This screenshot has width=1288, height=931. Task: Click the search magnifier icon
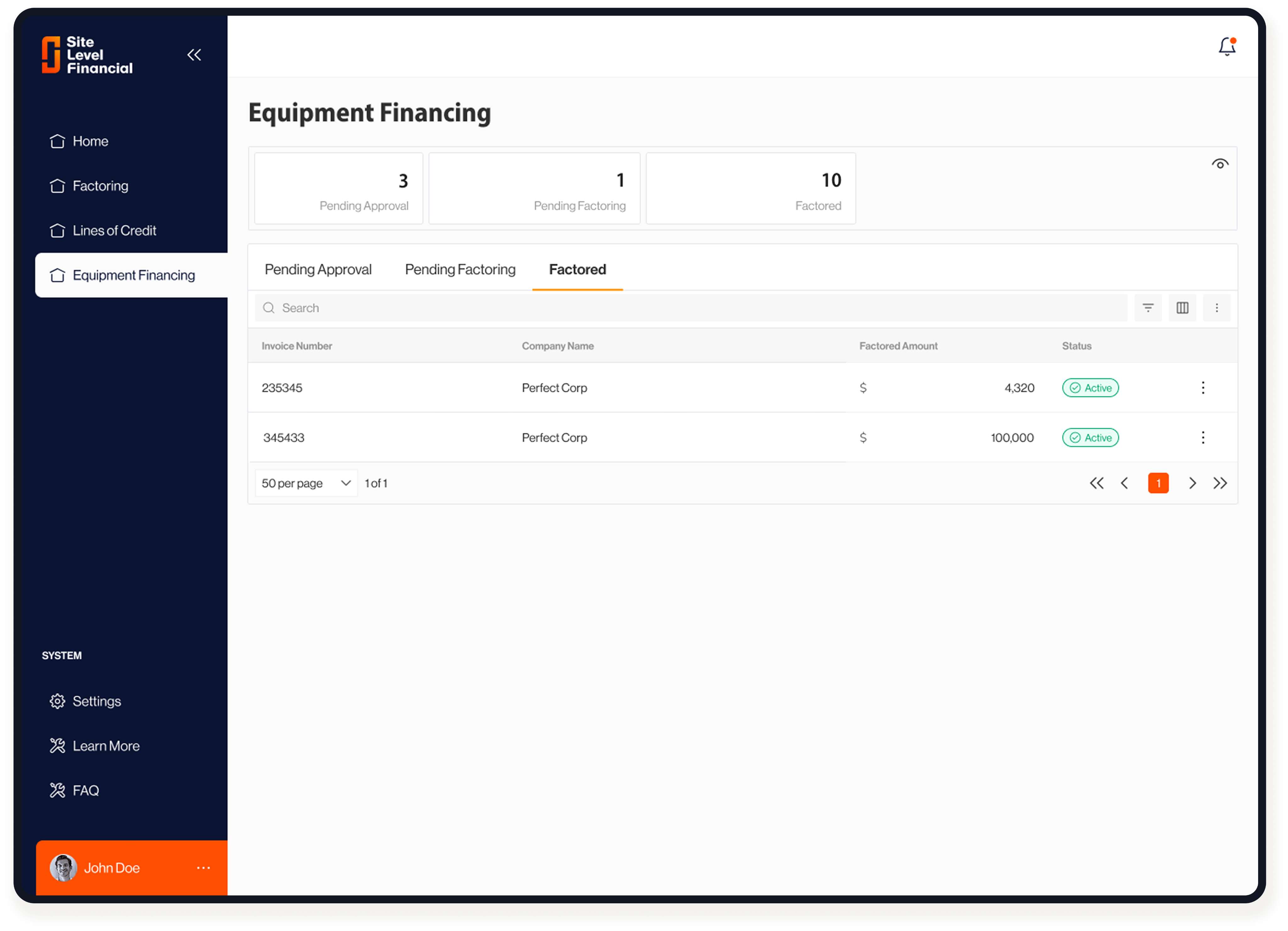point(269,307)
